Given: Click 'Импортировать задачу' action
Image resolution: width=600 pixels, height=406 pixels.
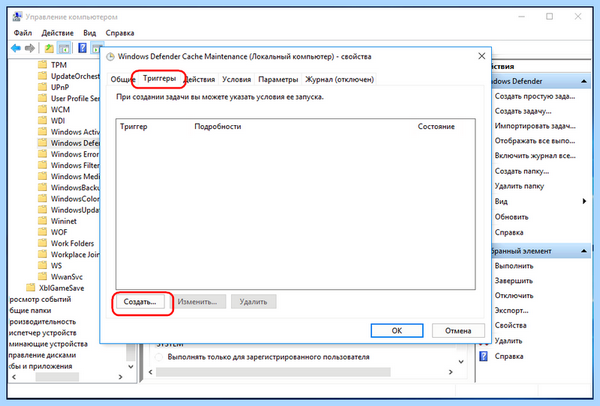Looking at the screenshot, I should click(x=535, y=126).
